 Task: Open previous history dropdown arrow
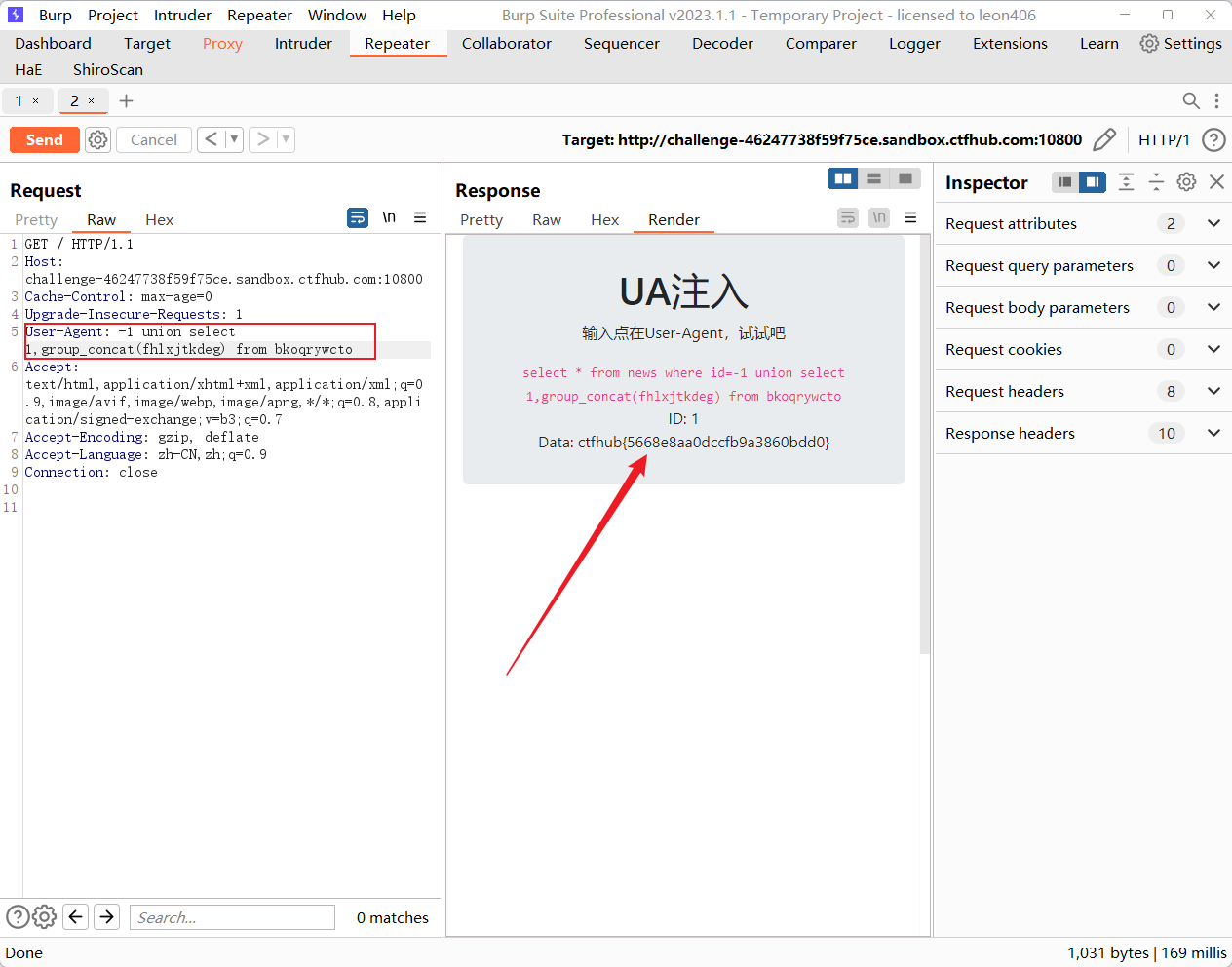[x=234, y=139]
